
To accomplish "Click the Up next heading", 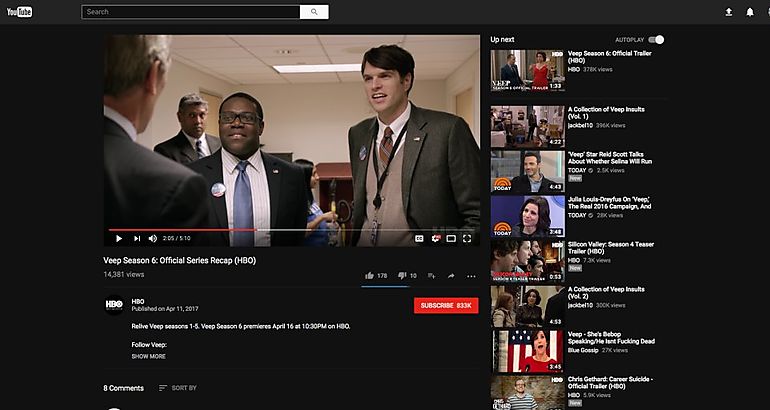I will 502,40.
